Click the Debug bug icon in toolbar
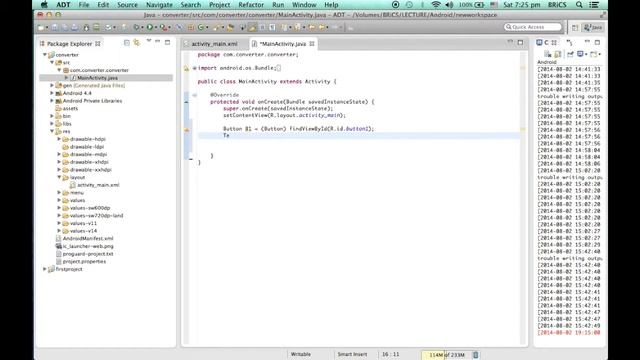 [x=136, y=27]
